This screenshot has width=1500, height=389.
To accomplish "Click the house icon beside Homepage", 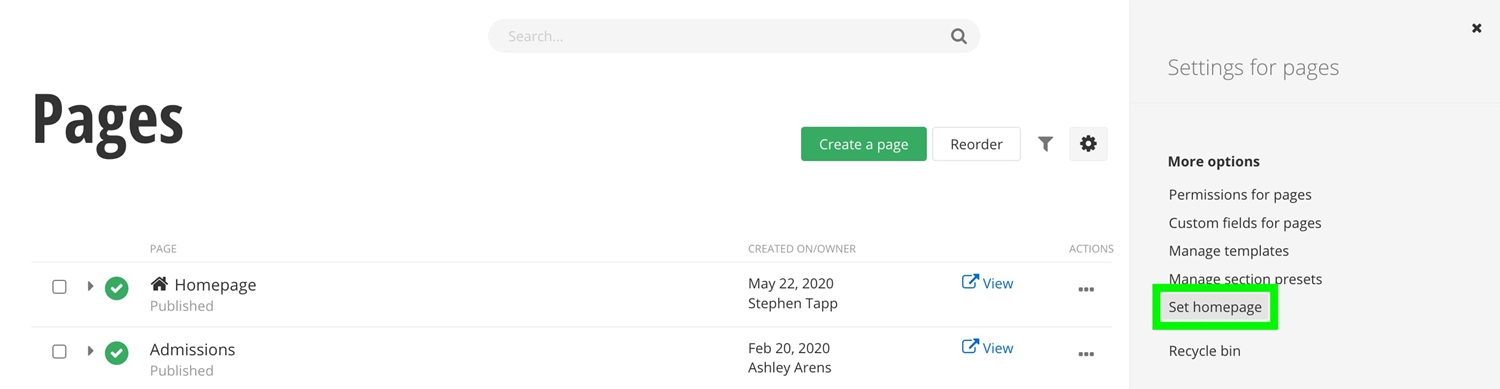I will [x=159, y=284].
